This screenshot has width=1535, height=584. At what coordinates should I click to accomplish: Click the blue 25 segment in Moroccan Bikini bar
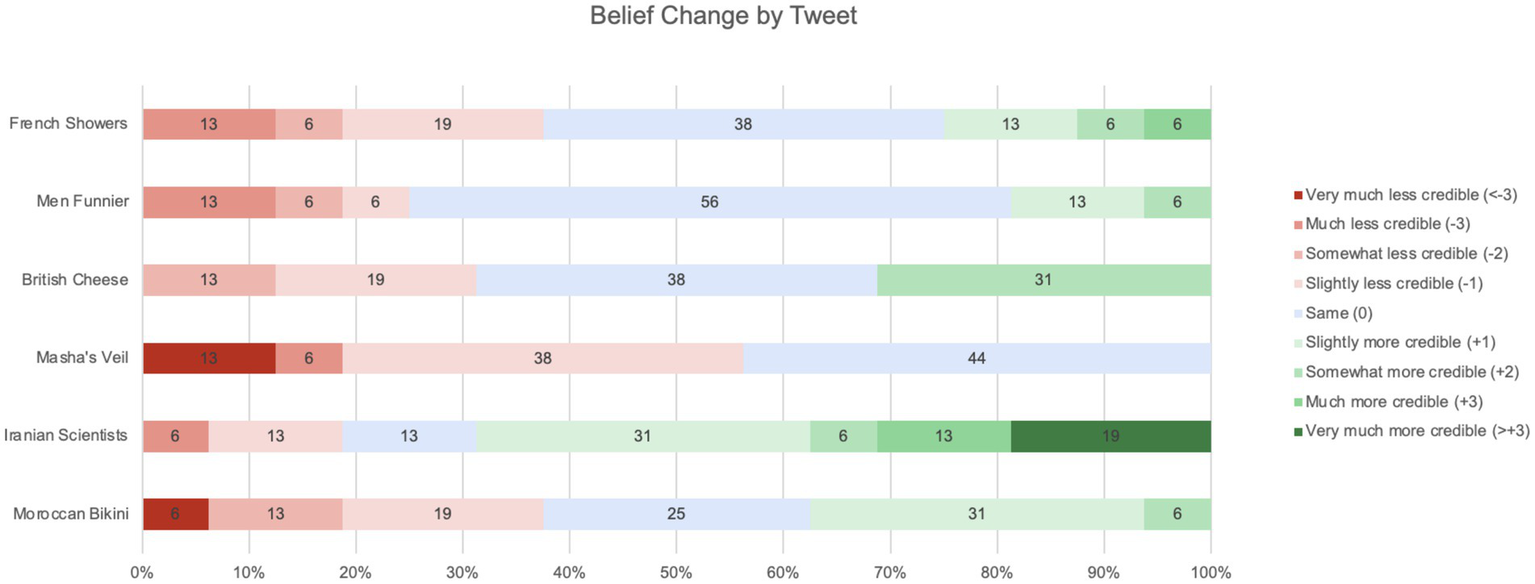676,514
